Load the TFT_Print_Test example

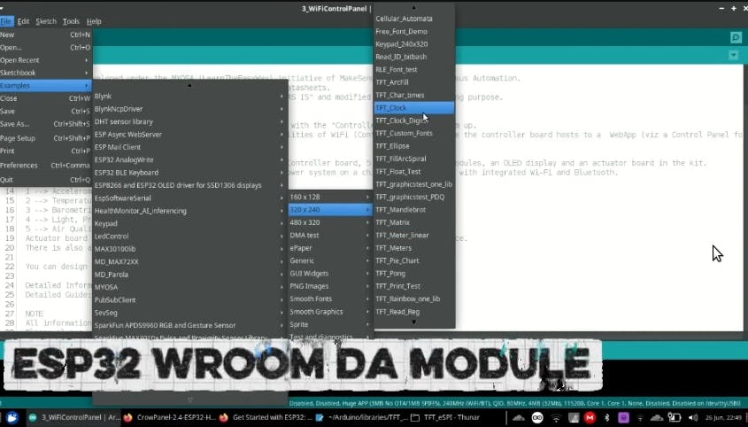[414, 286]
